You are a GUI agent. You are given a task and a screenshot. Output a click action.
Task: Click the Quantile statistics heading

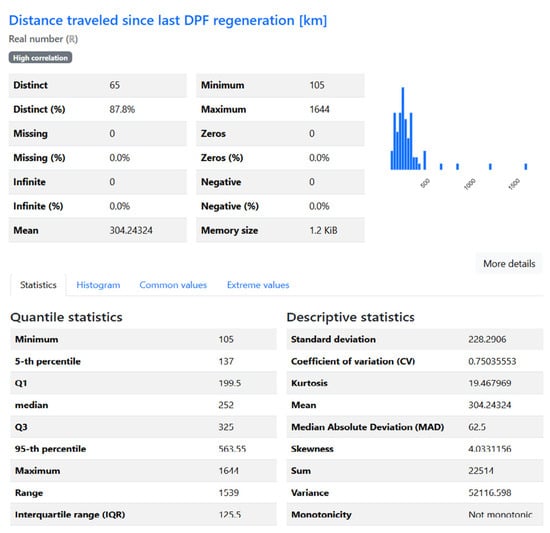click(x=66, y=317)
